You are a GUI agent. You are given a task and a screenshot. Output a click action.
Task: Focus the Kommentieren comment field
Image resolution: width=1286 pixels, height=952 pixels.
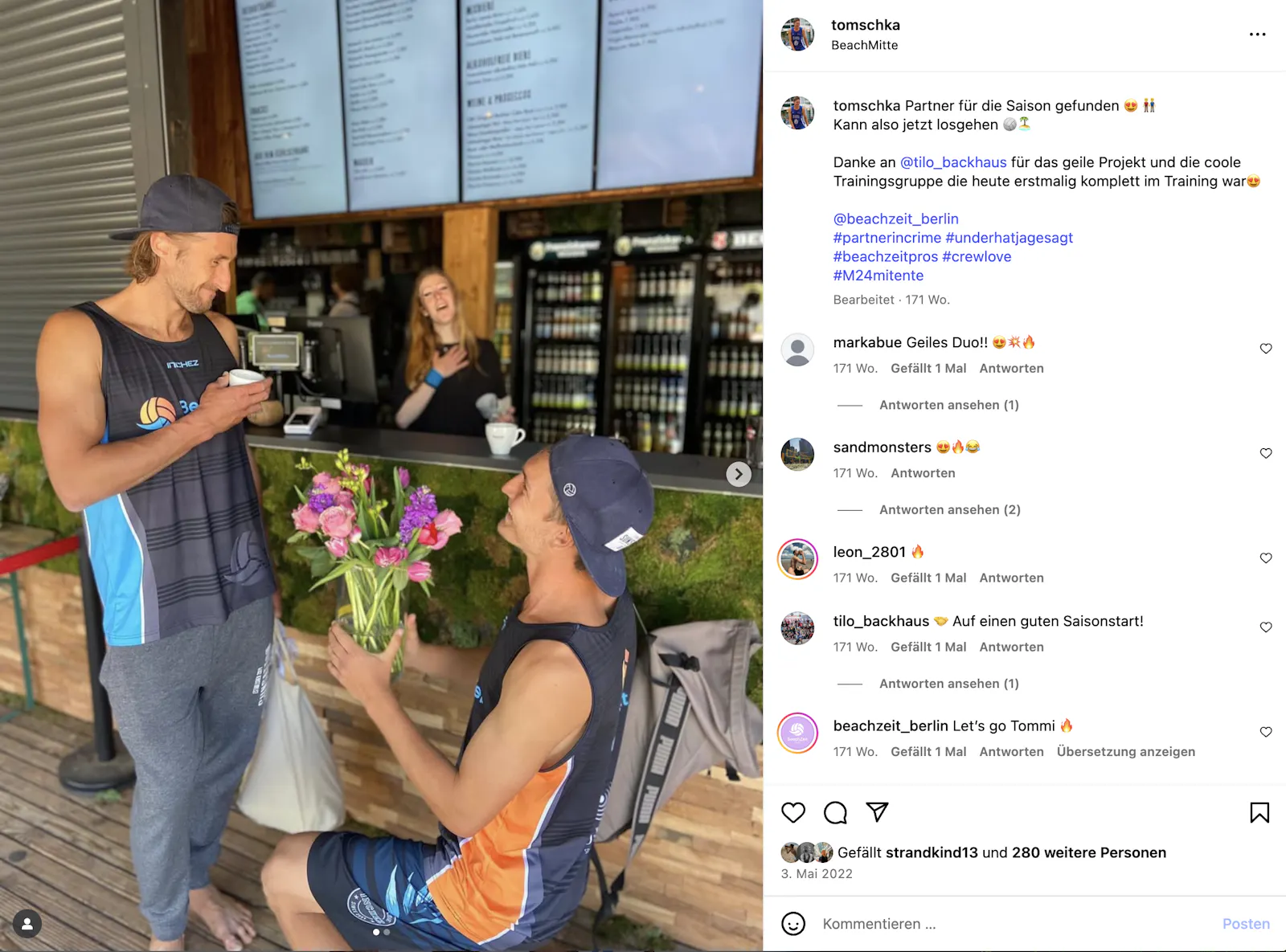pyautogui.click(x=1013, y=924)
